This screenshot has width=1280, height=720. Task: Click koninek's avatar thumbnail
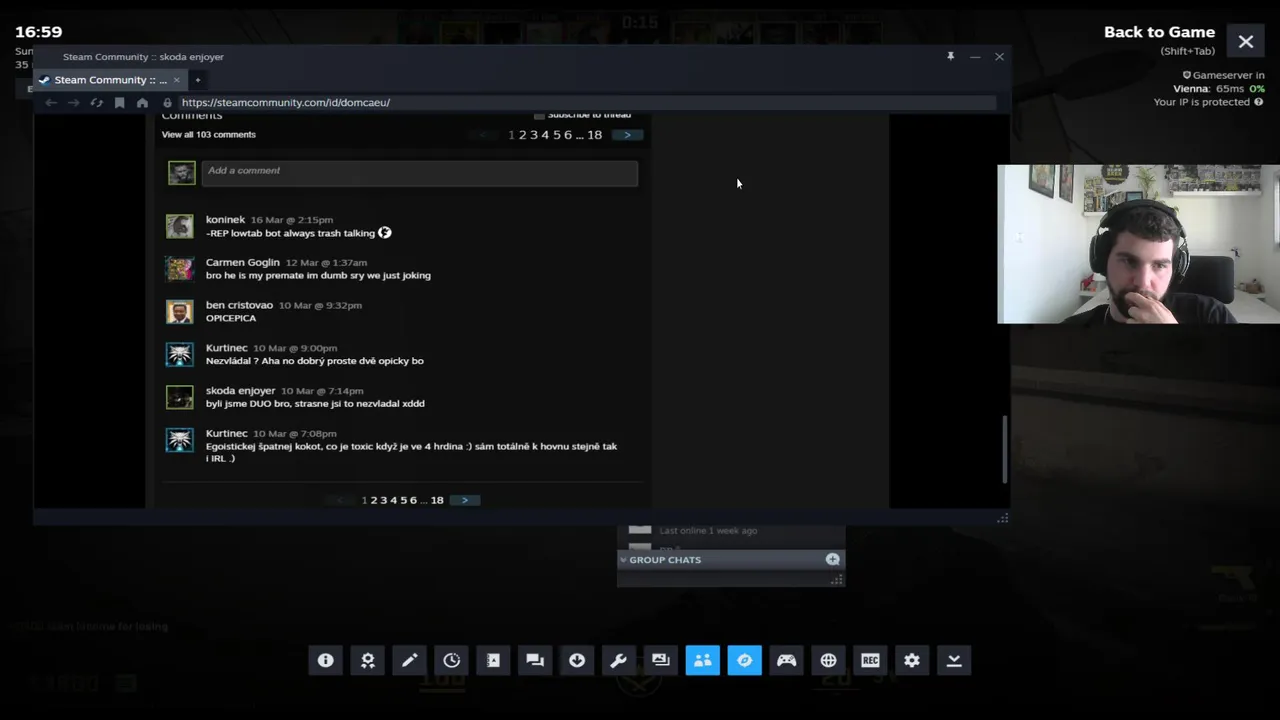[x=180, y=226]
